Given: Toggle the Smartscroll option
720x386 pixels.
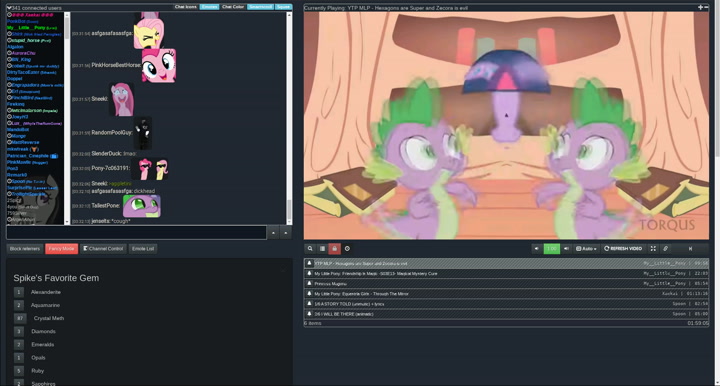Looking at the screenshot, I should [260, 7].
